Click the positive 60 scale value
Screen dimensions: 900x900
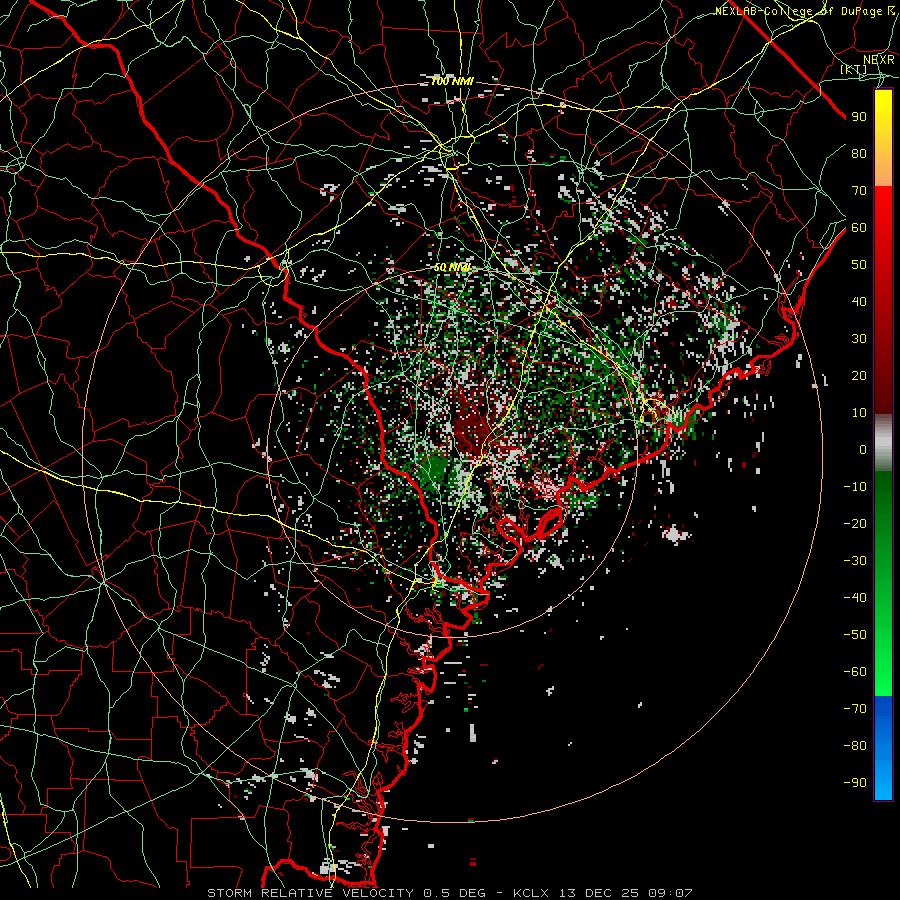(x=859, y=228)
